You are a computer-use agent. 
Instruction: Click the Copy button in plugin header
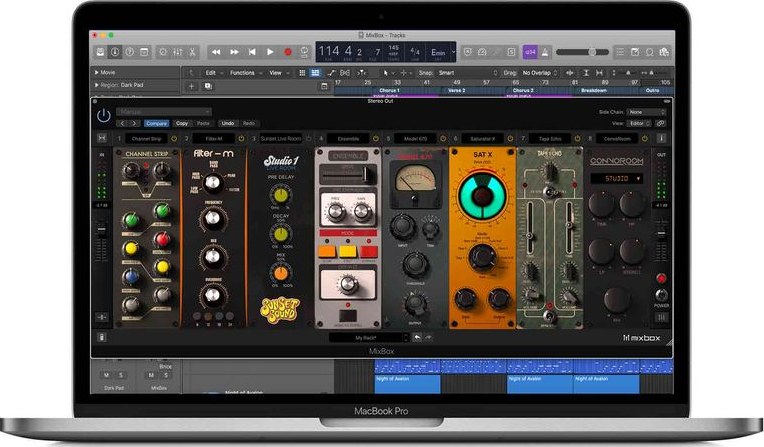pos(182,123)
